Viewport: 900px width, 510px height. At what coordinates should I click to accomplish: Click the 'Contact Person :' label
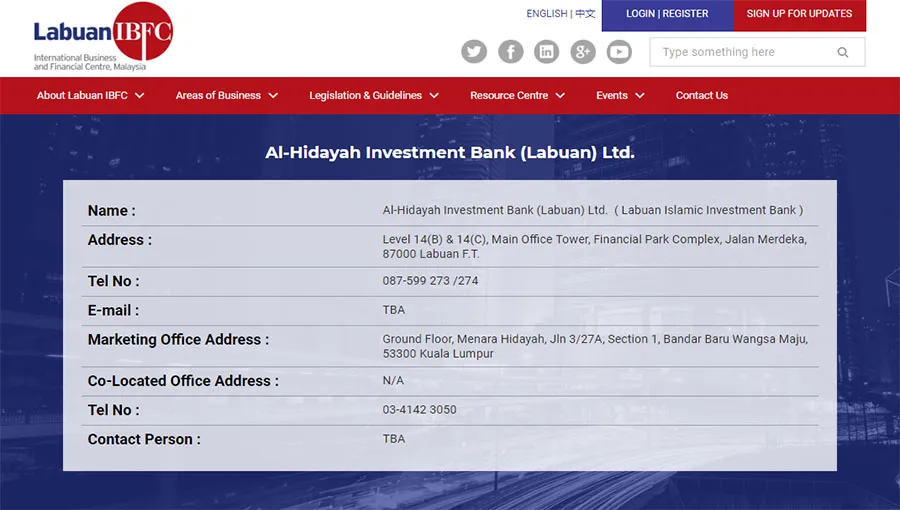point(144,439)
